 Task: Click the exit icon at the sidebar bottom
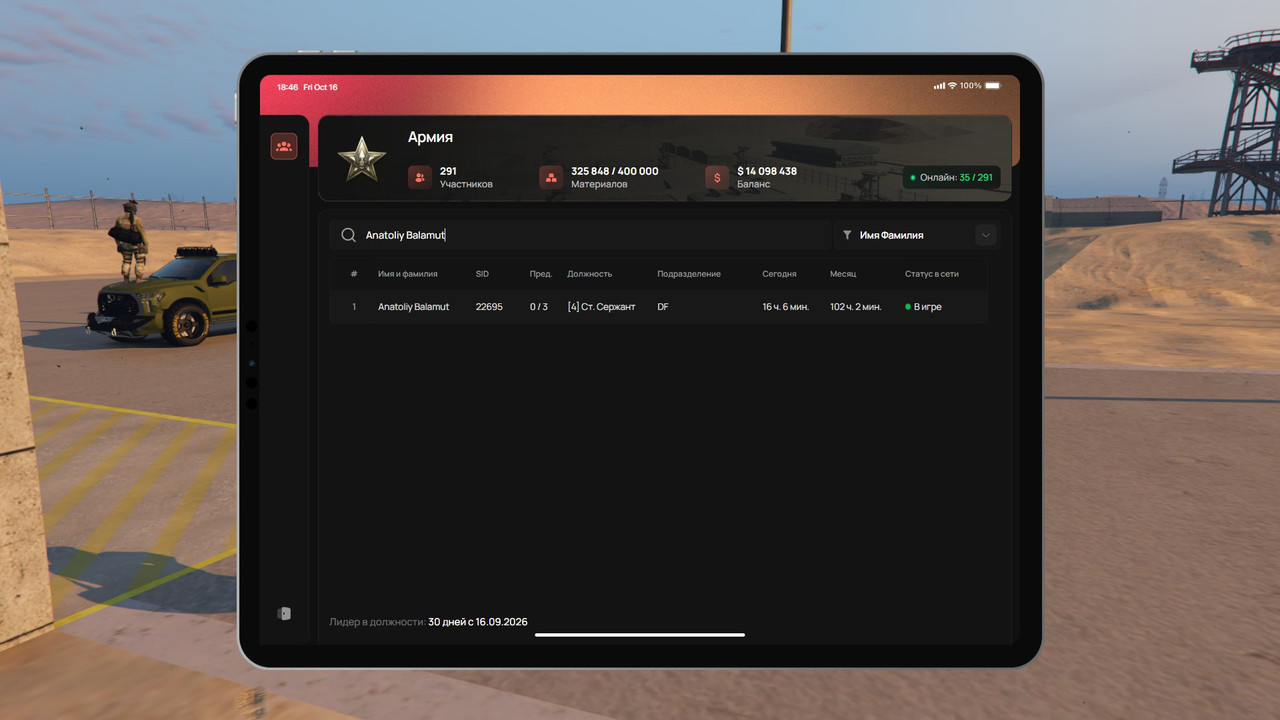(284, 613)
